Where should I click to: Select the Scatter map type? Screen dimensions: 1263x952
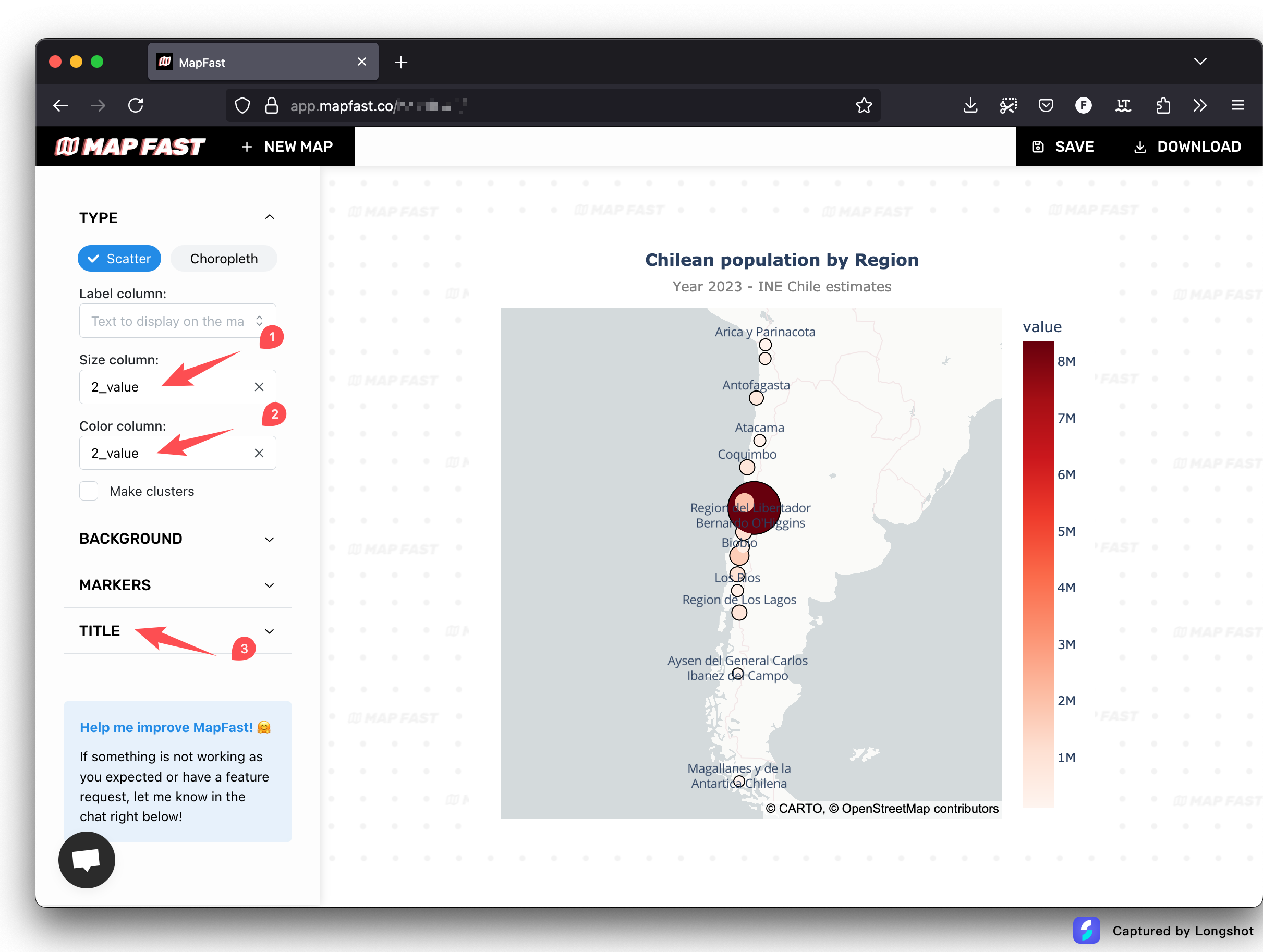(119, 259)
